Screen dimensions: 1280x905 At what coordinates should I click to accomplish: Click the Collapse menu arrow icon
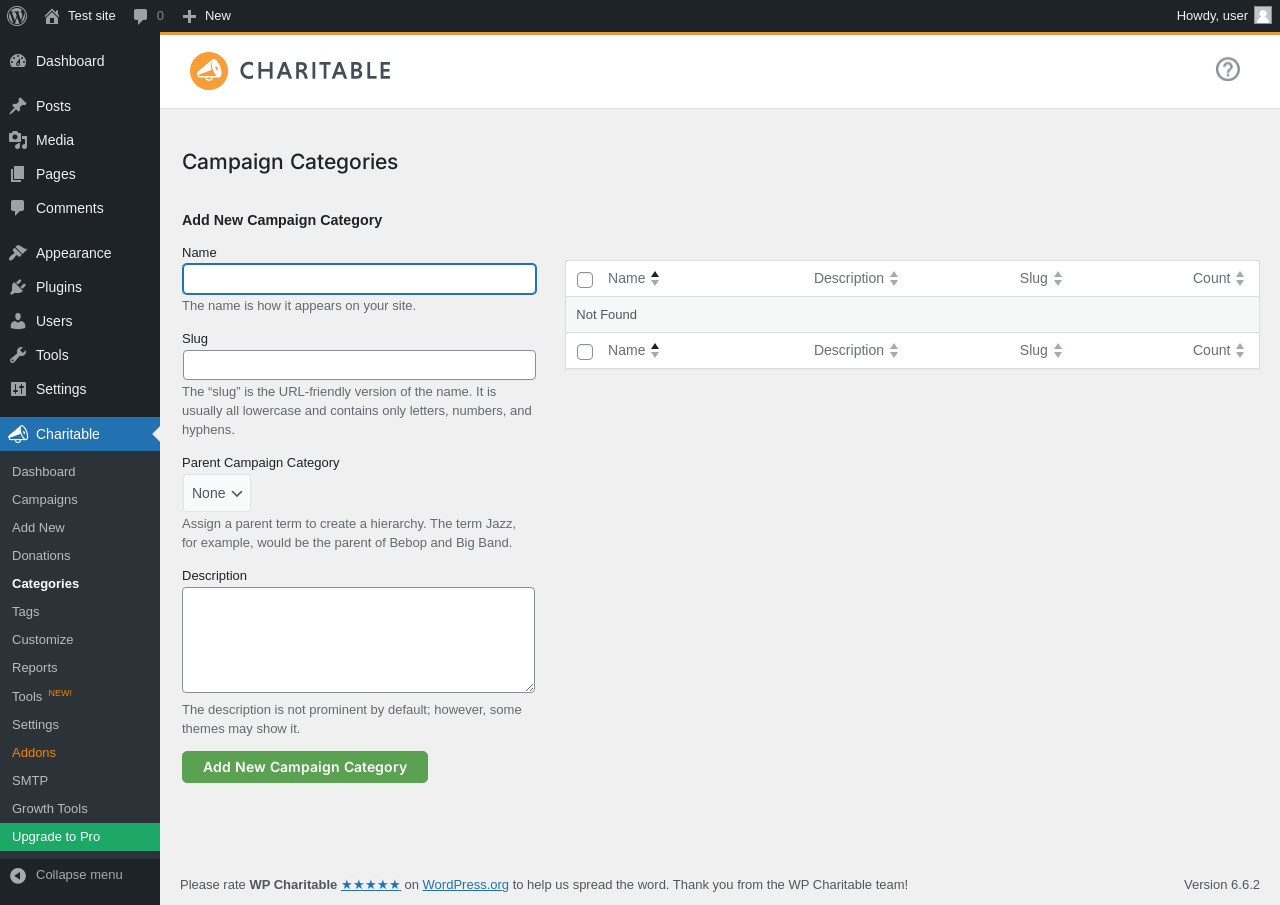[18, 875]
